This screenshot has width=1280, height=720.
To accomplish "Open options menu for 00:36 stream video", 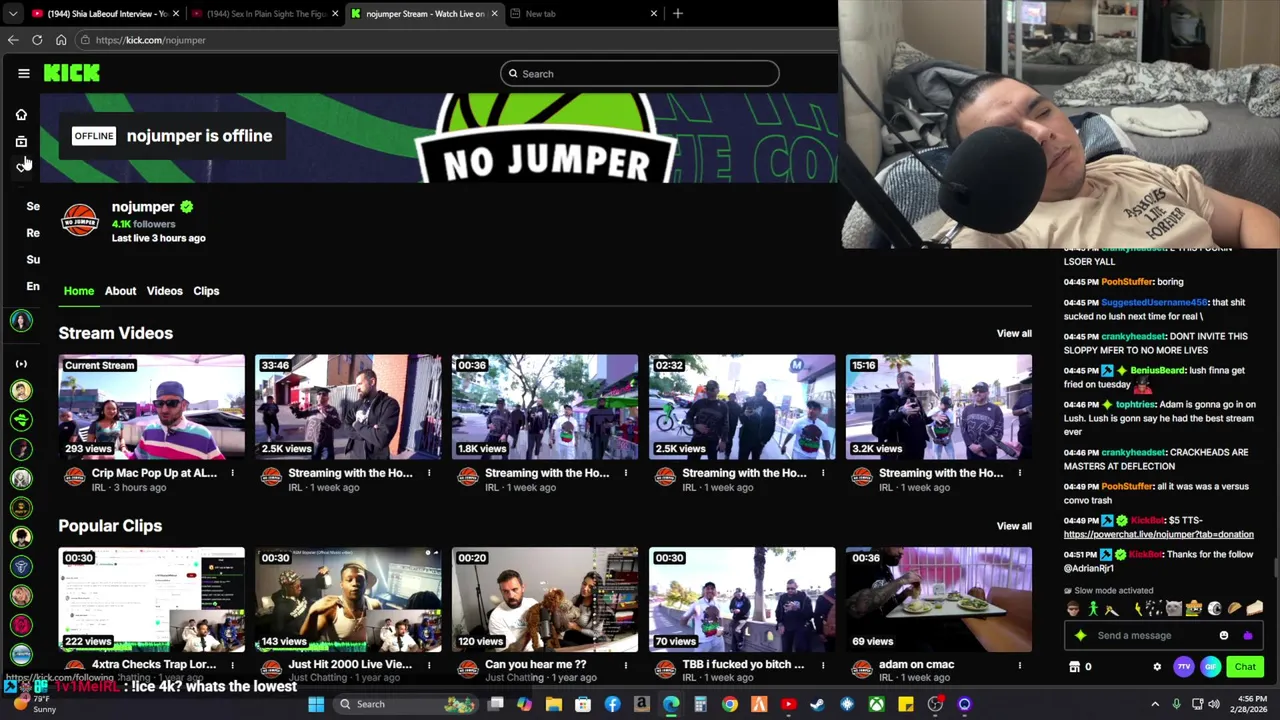I will (626, 473).
